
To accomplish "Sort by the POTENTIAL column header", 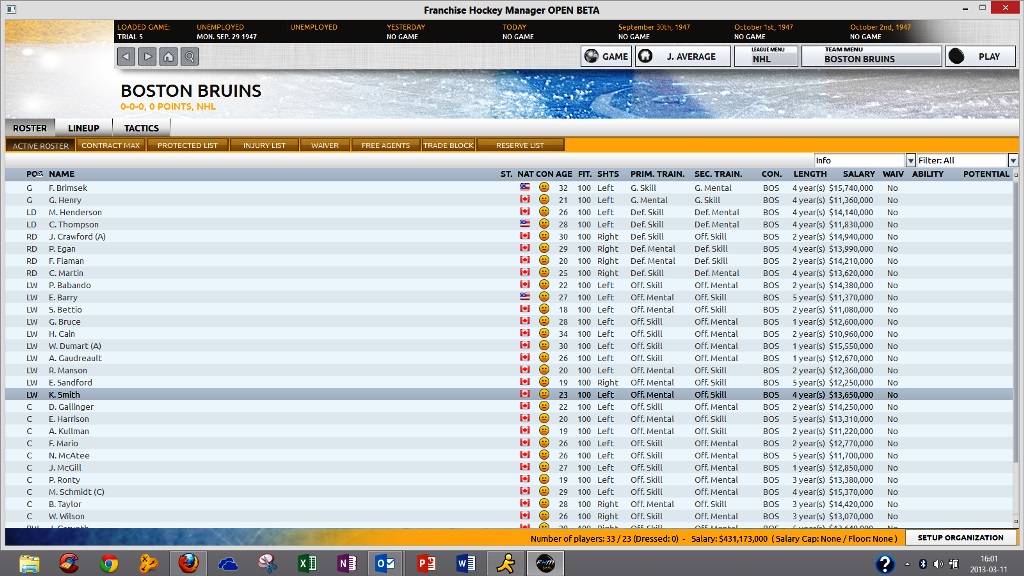I will tap(986, 174).
